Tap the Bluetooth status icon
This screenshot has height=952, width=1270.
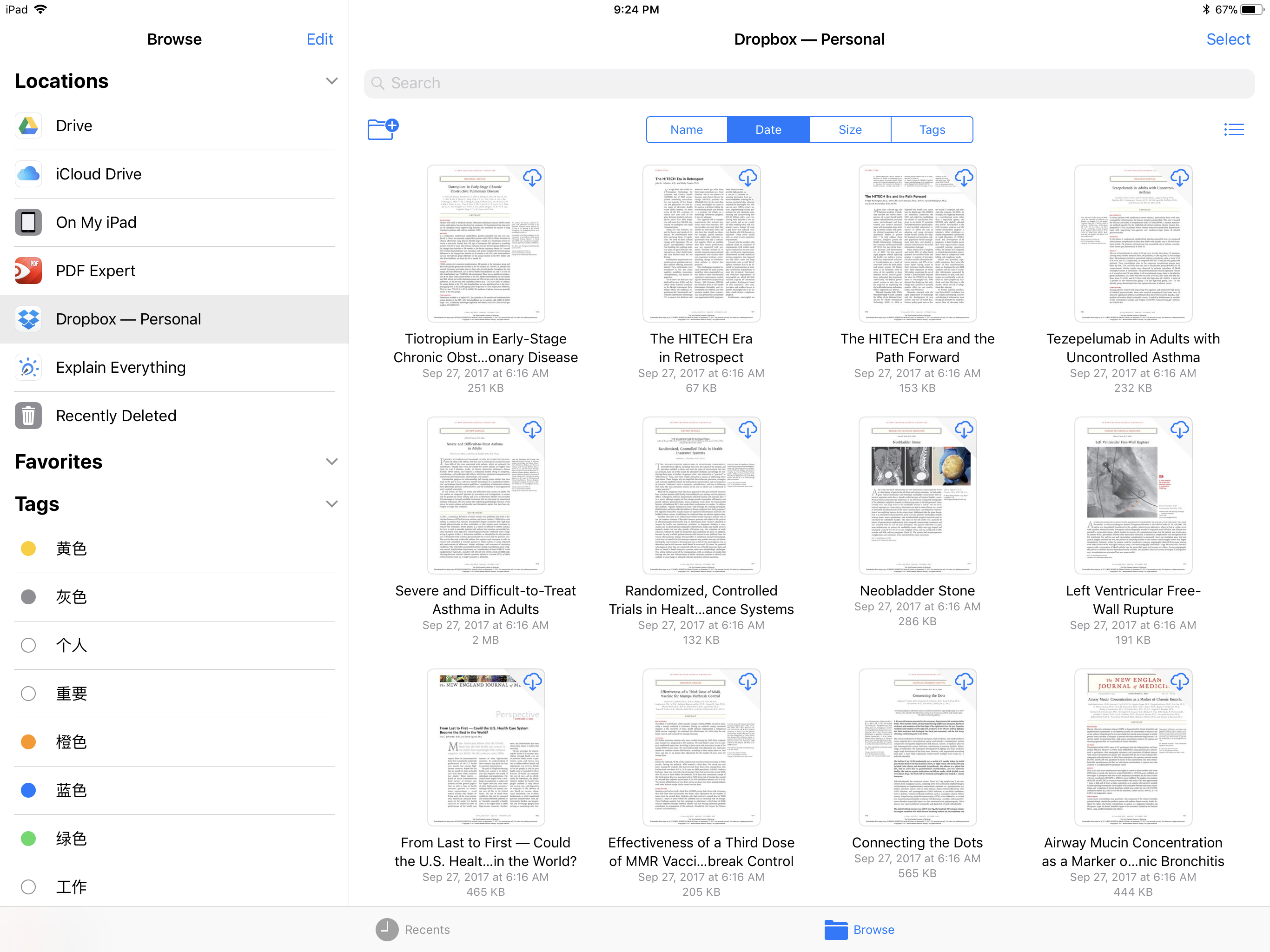[1206, 9]
